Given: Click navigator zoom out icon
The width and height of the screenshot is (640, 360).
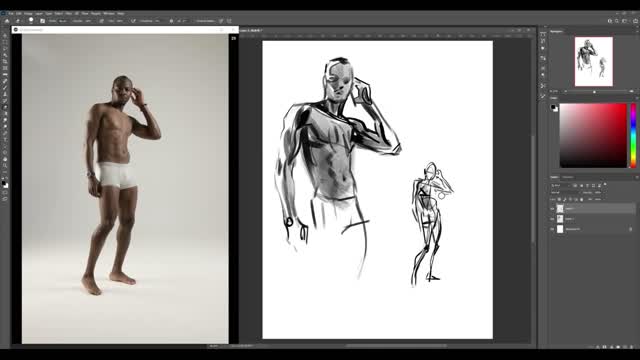Looking at the screenshot, I should pyautogui.click(x=566, y=91).
